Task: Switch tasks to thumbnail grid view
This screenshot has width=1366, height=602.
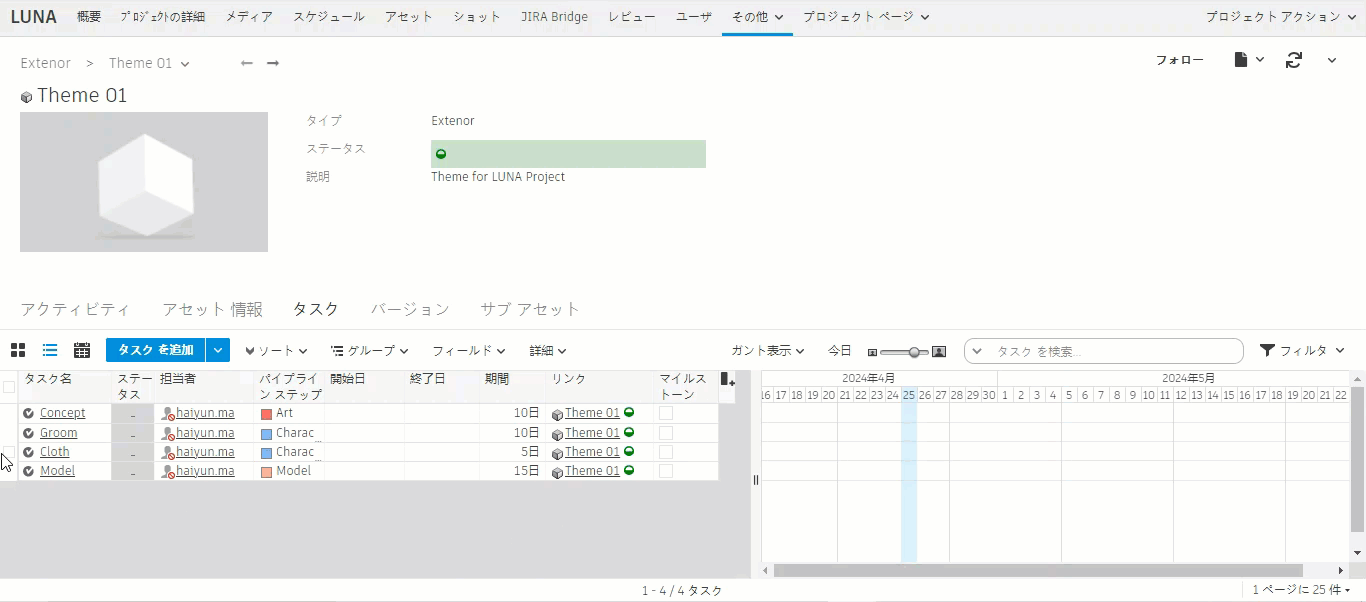Action: (18, 350)
